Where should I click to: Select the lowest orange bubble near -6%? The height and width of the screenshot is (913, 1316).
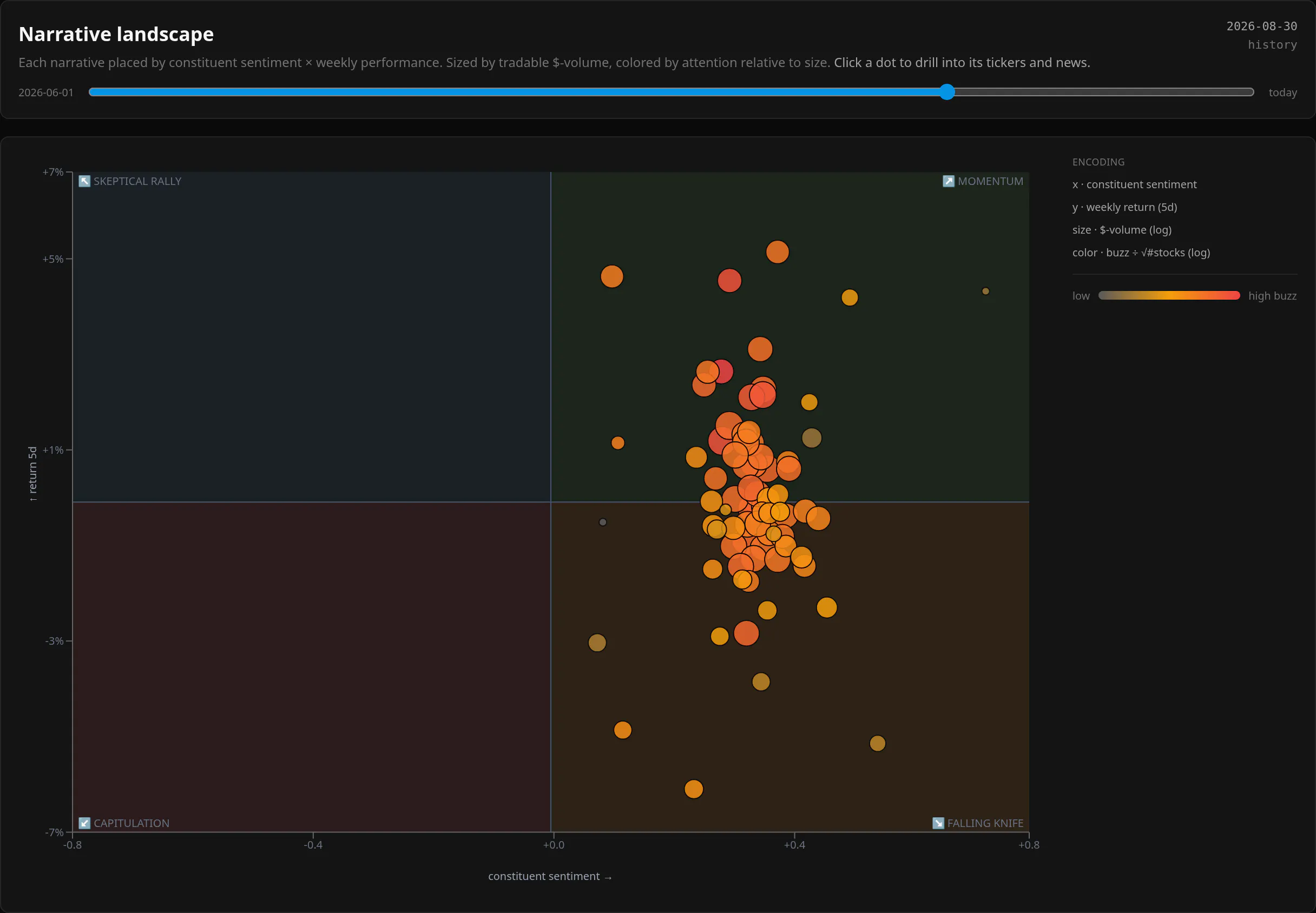click(x=694, y=790)
